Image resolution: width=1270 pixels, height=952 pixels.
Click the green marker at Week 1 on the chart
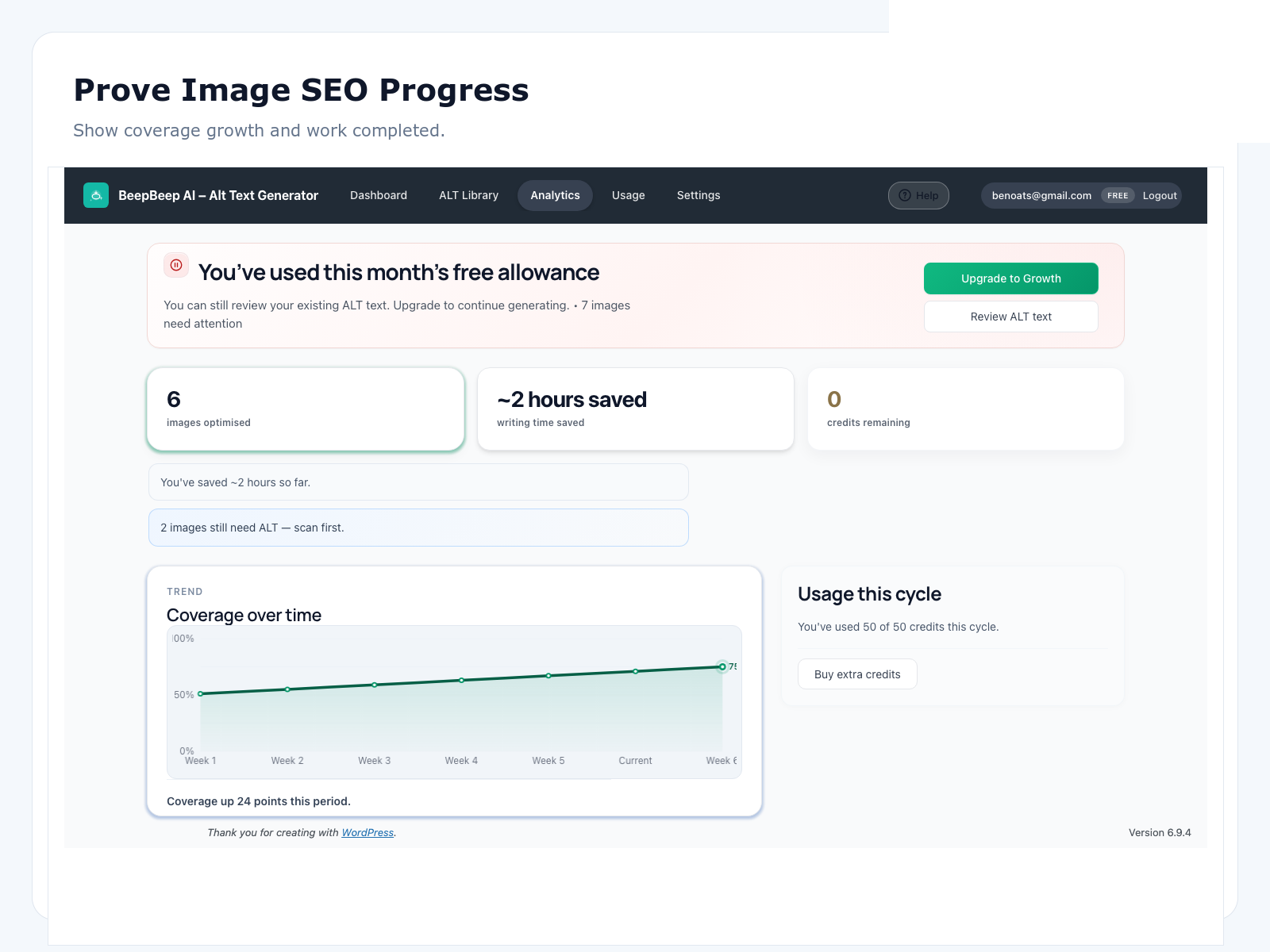201,694
